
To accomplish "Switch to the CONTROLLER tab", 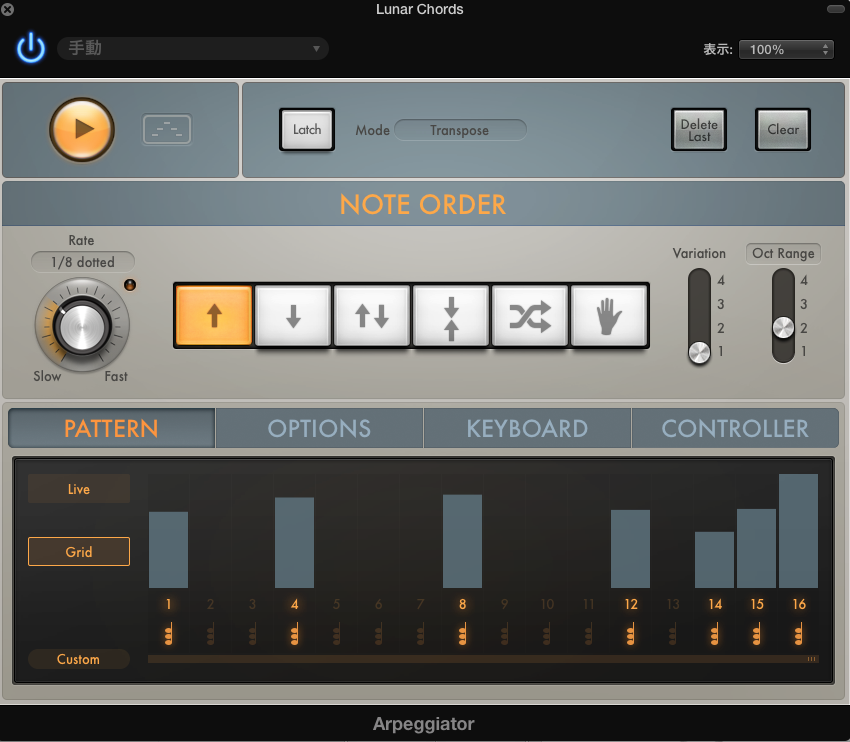I will (x=735, y=428).
